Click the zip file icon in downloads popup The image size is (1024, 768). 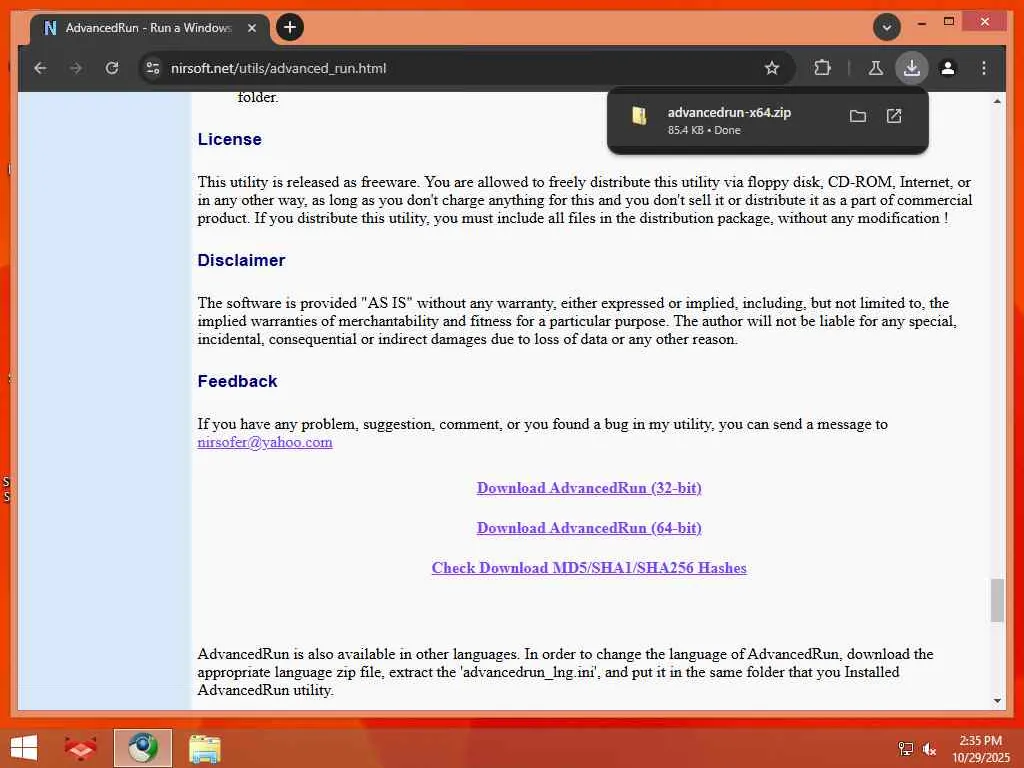pyautogui.click(x=639, y=116)
